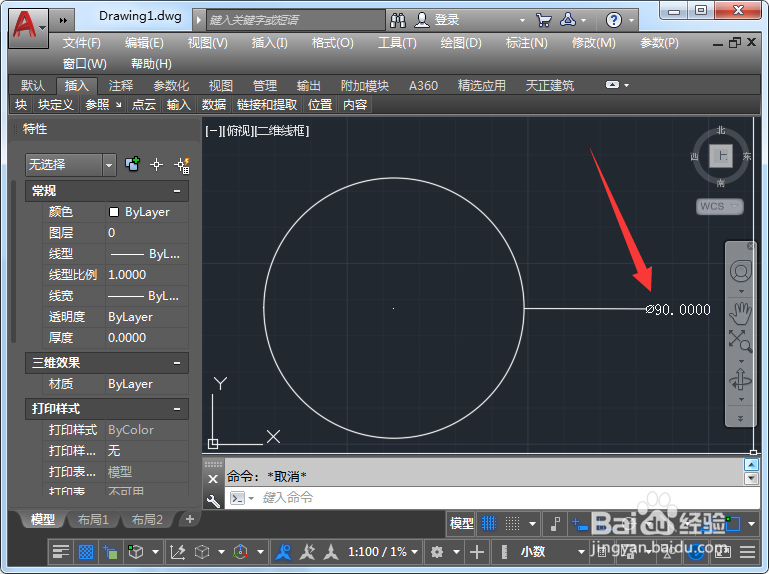Select the Pan hand tool
This screenshot has width=769, height=574.
click(740, 313)
